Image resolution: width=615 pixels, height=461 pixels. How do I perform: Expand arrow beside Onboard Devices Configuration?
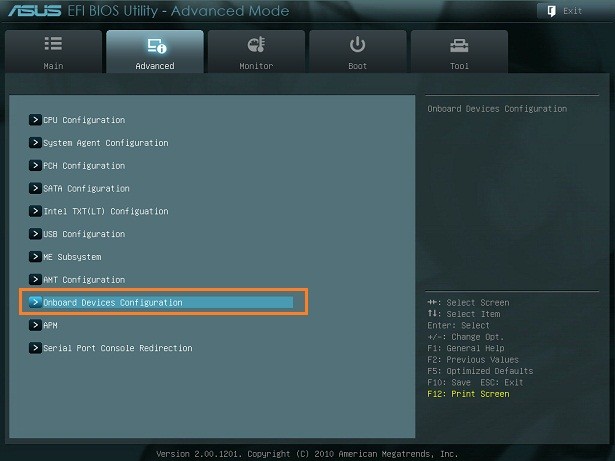[35, 302]
